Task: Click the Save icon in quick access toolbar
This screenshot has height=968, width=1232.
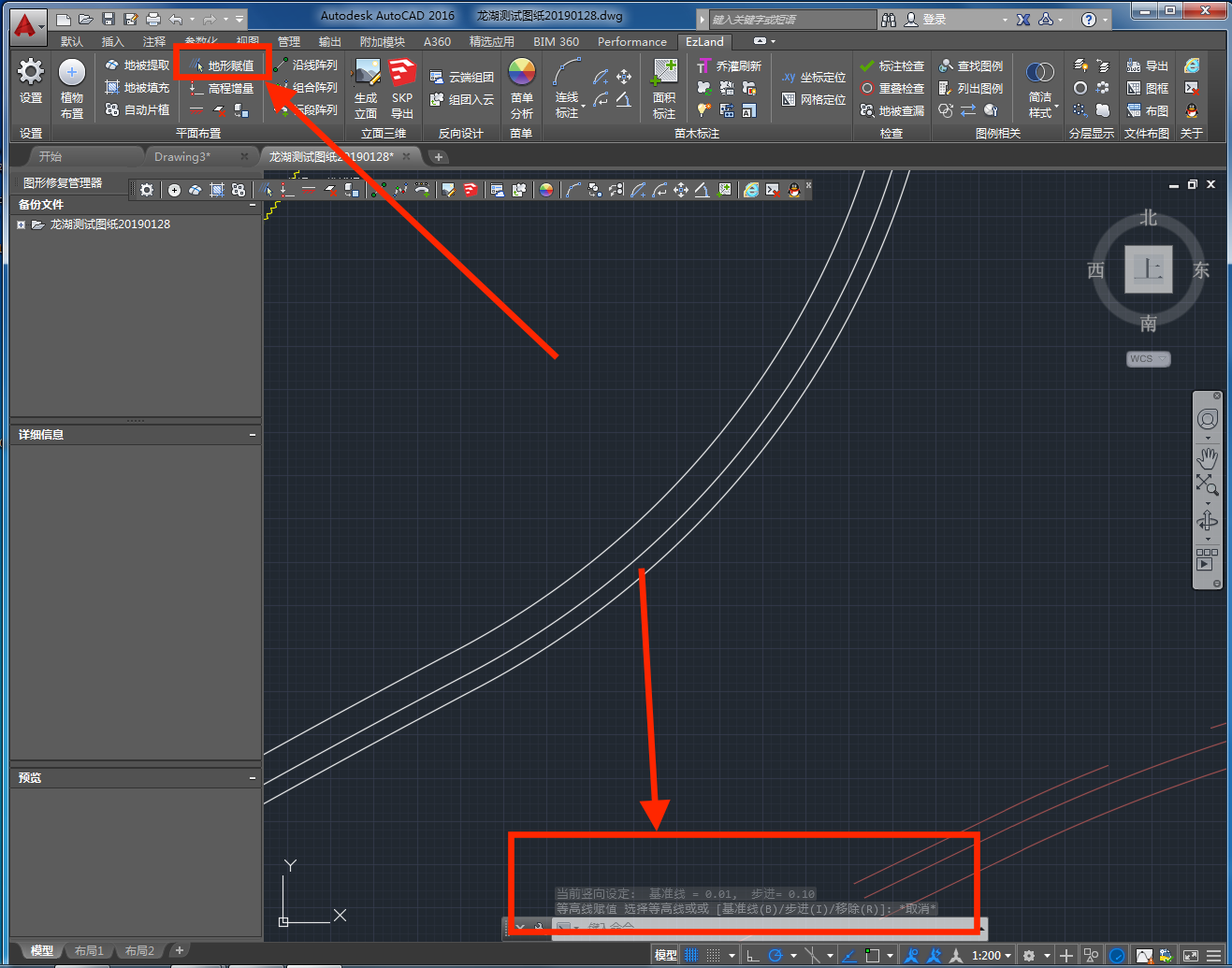Action: point(109,19)
